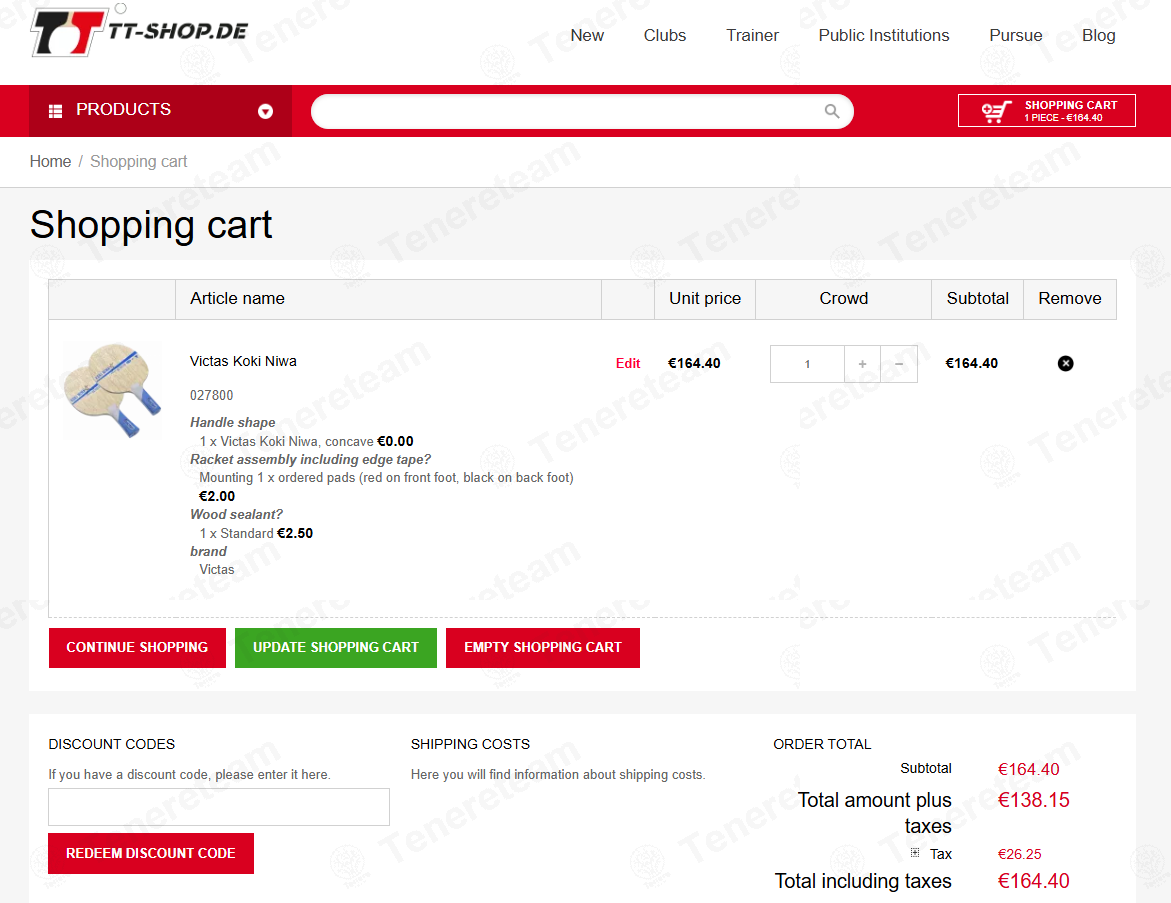
Task: Click the search magnifier icon
Action: tap(832, 111)
